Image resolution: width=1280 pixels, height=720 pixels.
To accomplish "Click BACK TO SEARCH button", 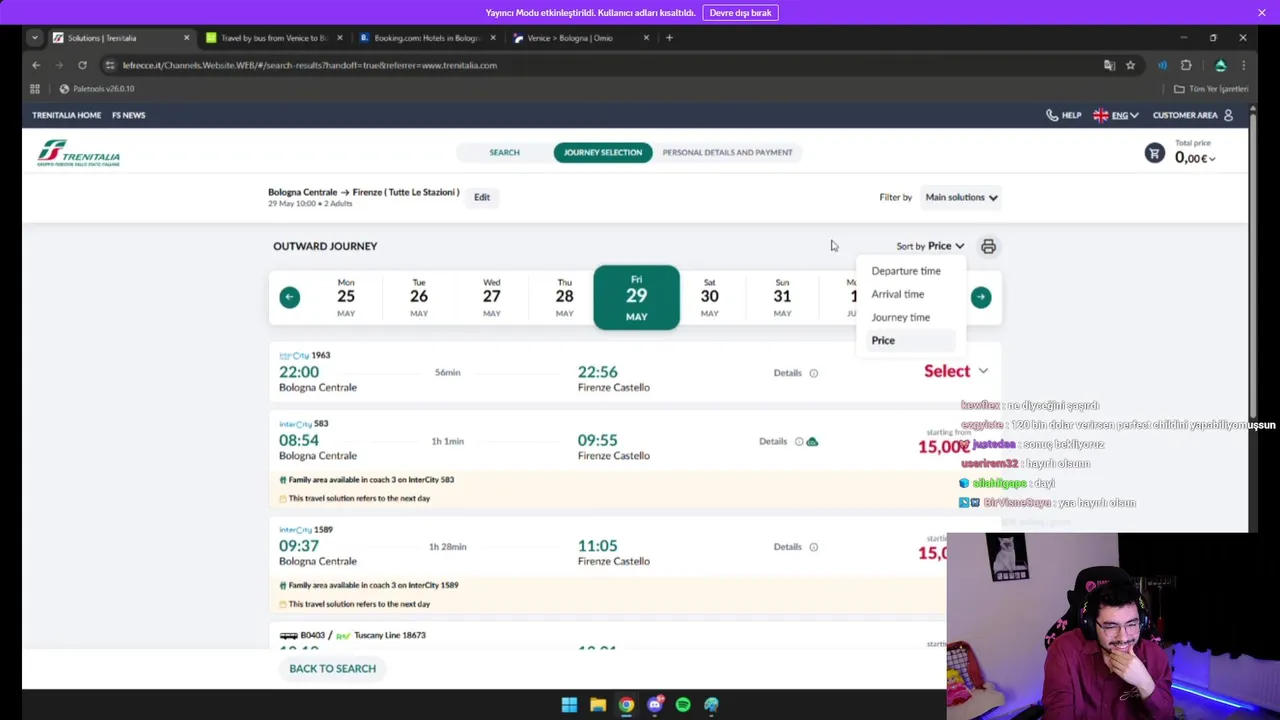I will pos(333,669).
